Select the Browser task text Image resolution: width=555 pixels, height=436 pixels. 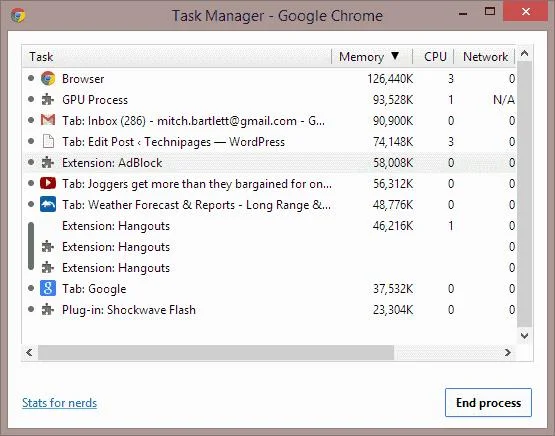[x=83, y=79]
